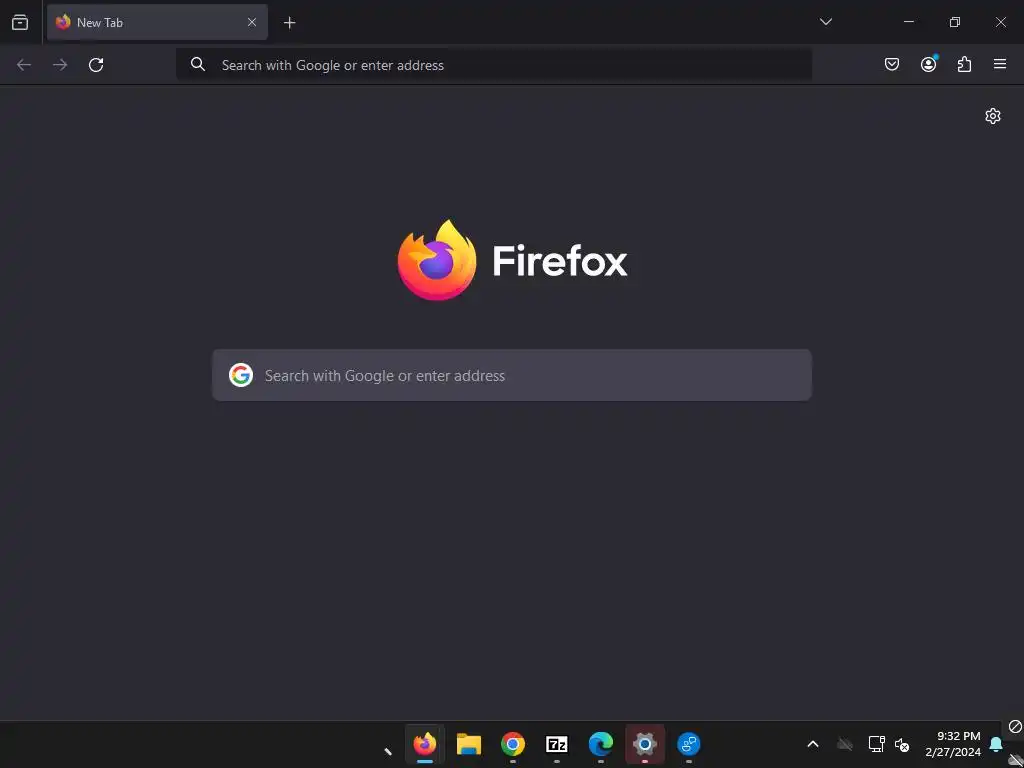
Task: Close the New Tab tab
Action: (251, 22)
